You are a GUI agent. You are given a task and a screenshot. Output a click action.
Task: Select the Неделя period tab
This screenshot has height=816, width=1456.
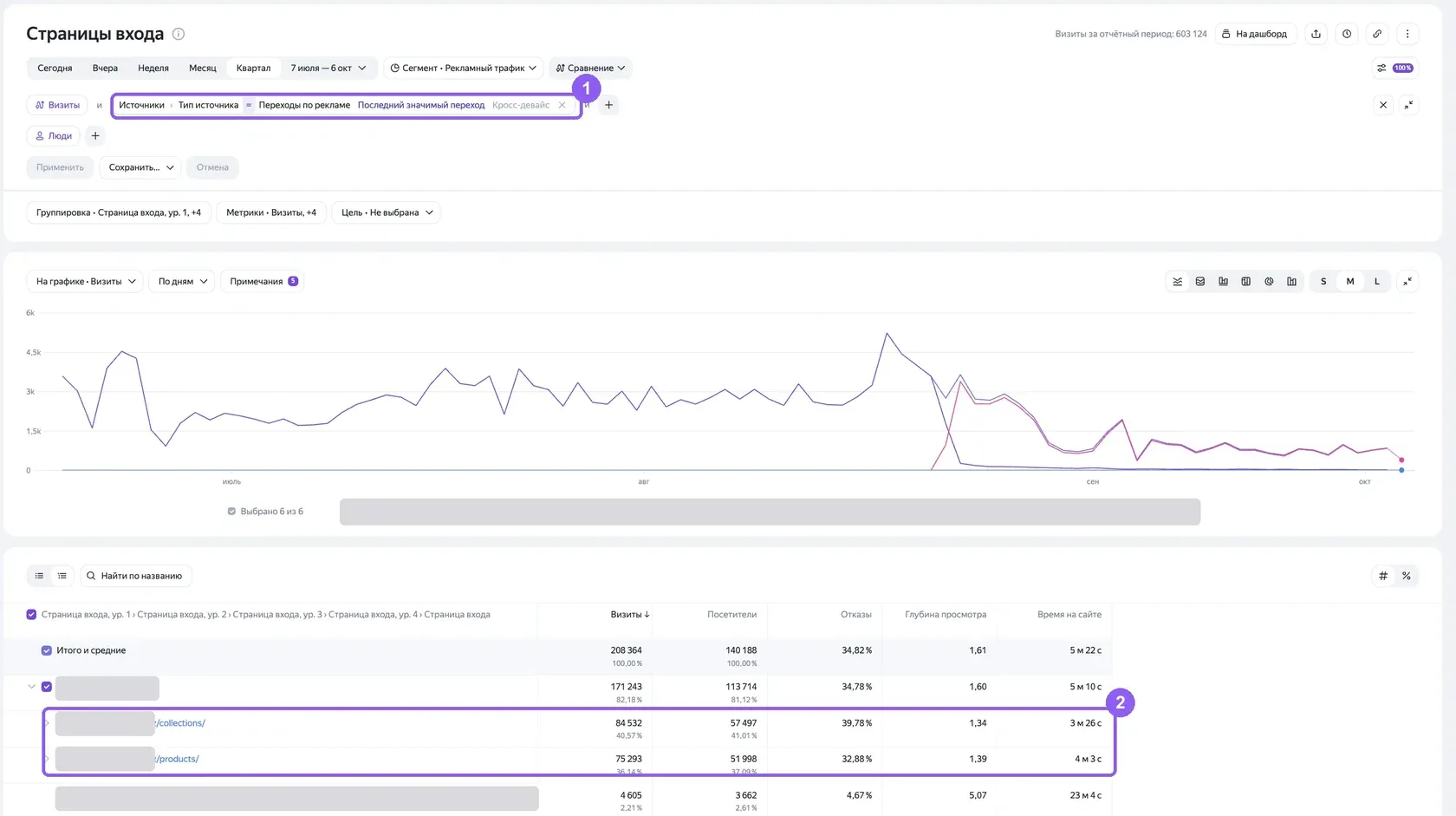click(x=153, y=68)
